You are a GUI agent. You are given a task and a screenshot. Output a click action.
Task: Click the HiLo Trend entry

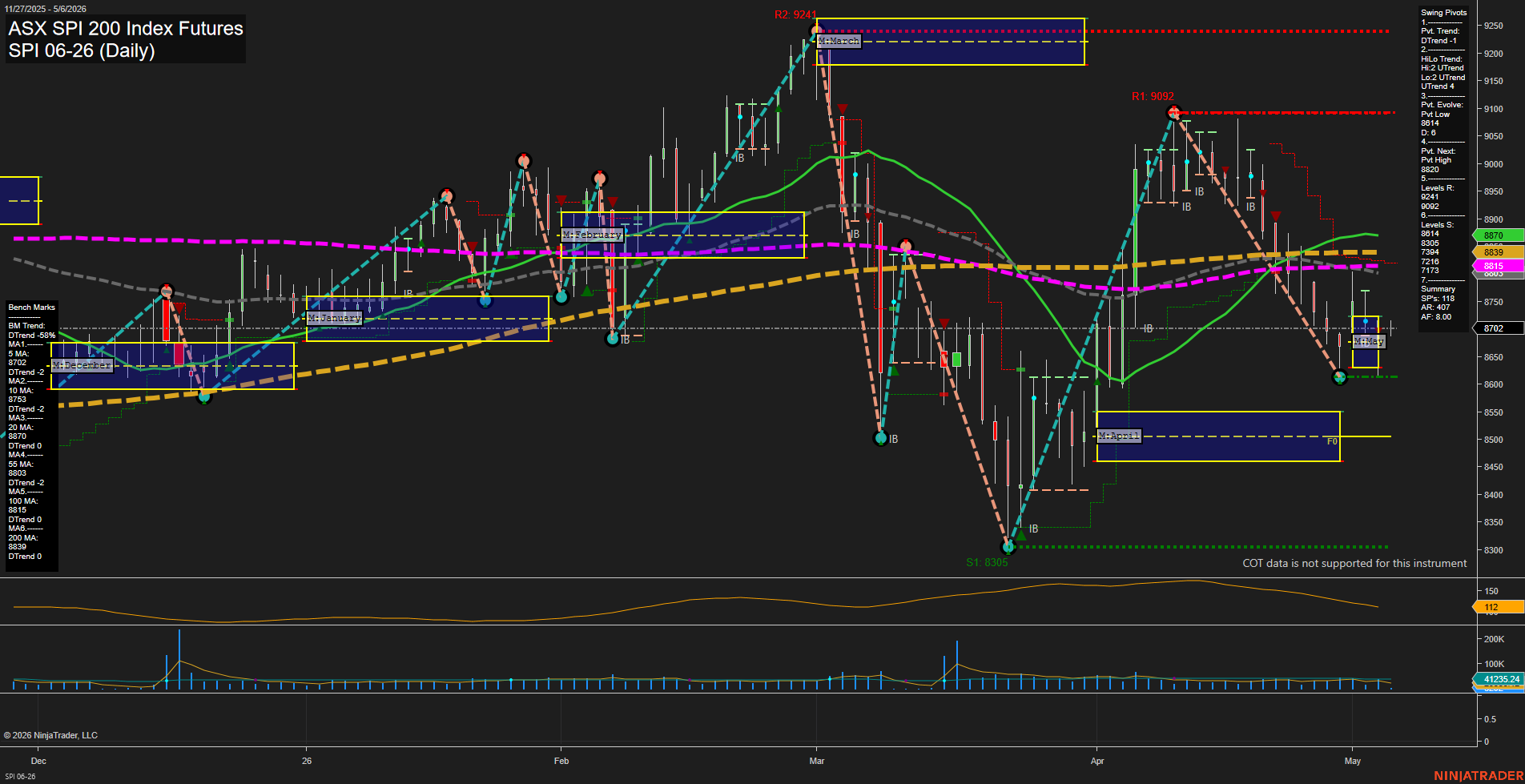pyautogui.click(x=1441, y=59)
